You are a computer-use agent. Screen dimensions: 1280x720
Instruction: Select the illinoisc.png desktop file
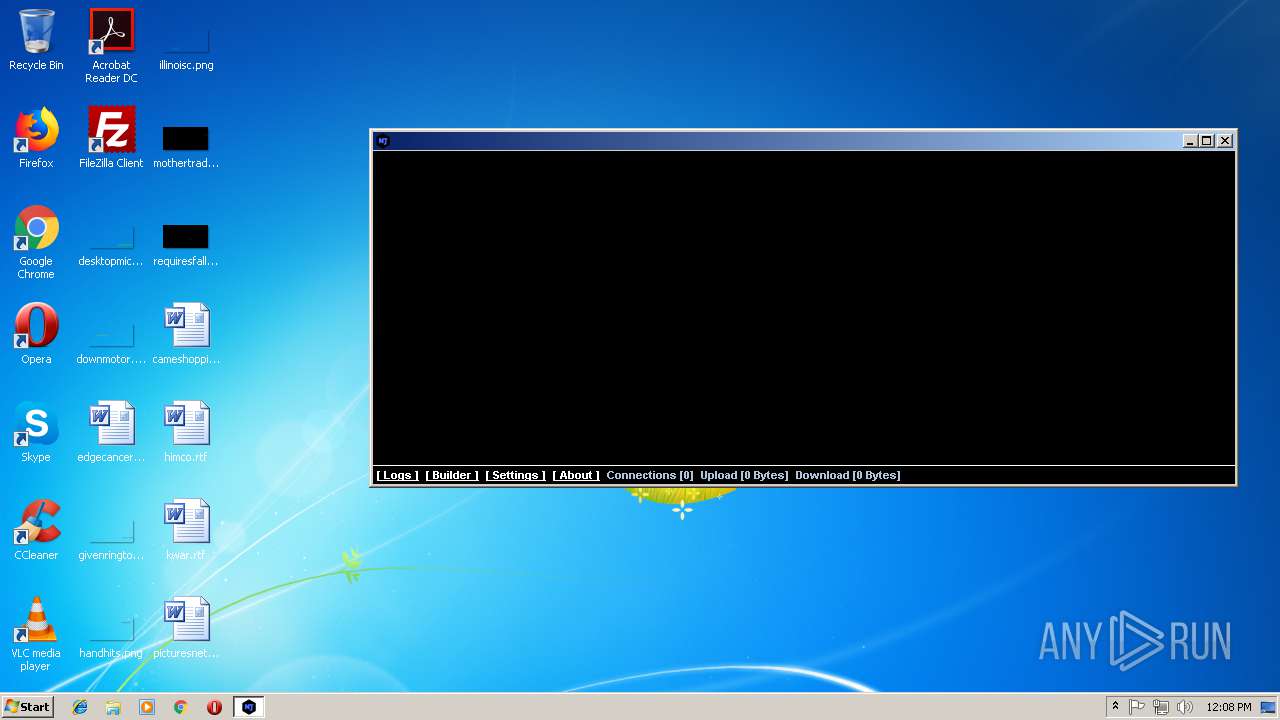point(186,46)
